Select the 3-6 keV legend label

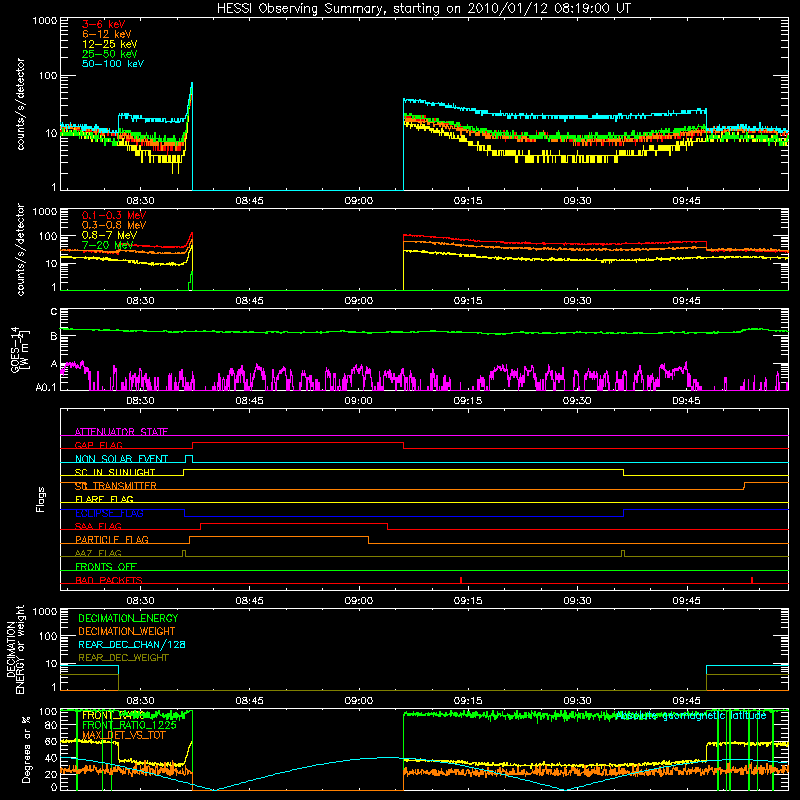click(x=104, y=24)
